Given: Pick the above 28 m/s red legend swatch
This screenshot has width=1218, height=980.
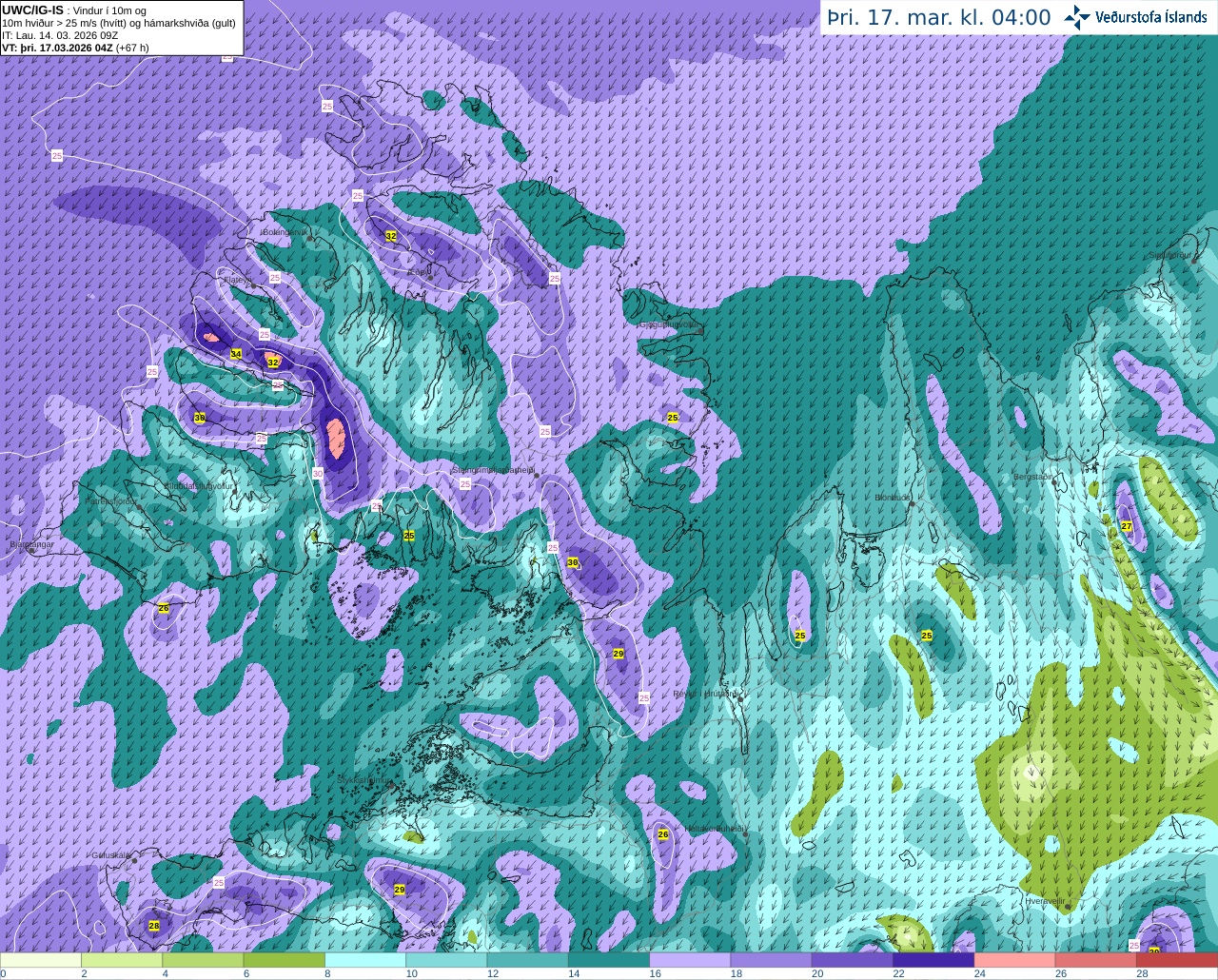Looking at the screenshot, I should pyautogui.click(x=1177, y=959).
